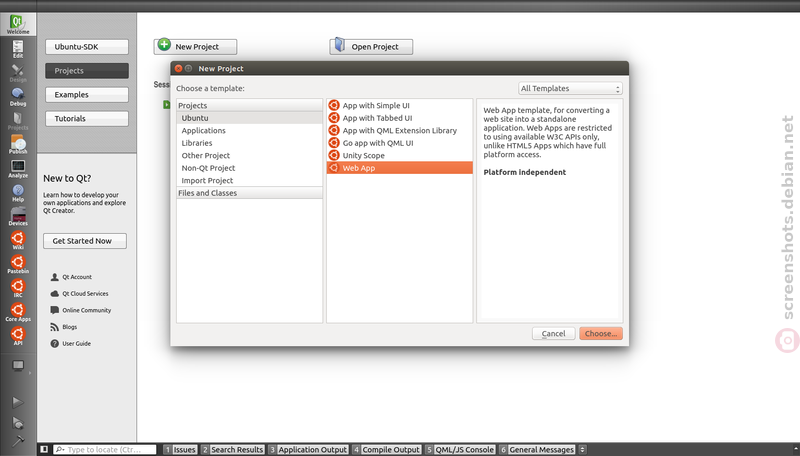Click the Choose... button
Screen dimensions: 800x456
point(601,334)
